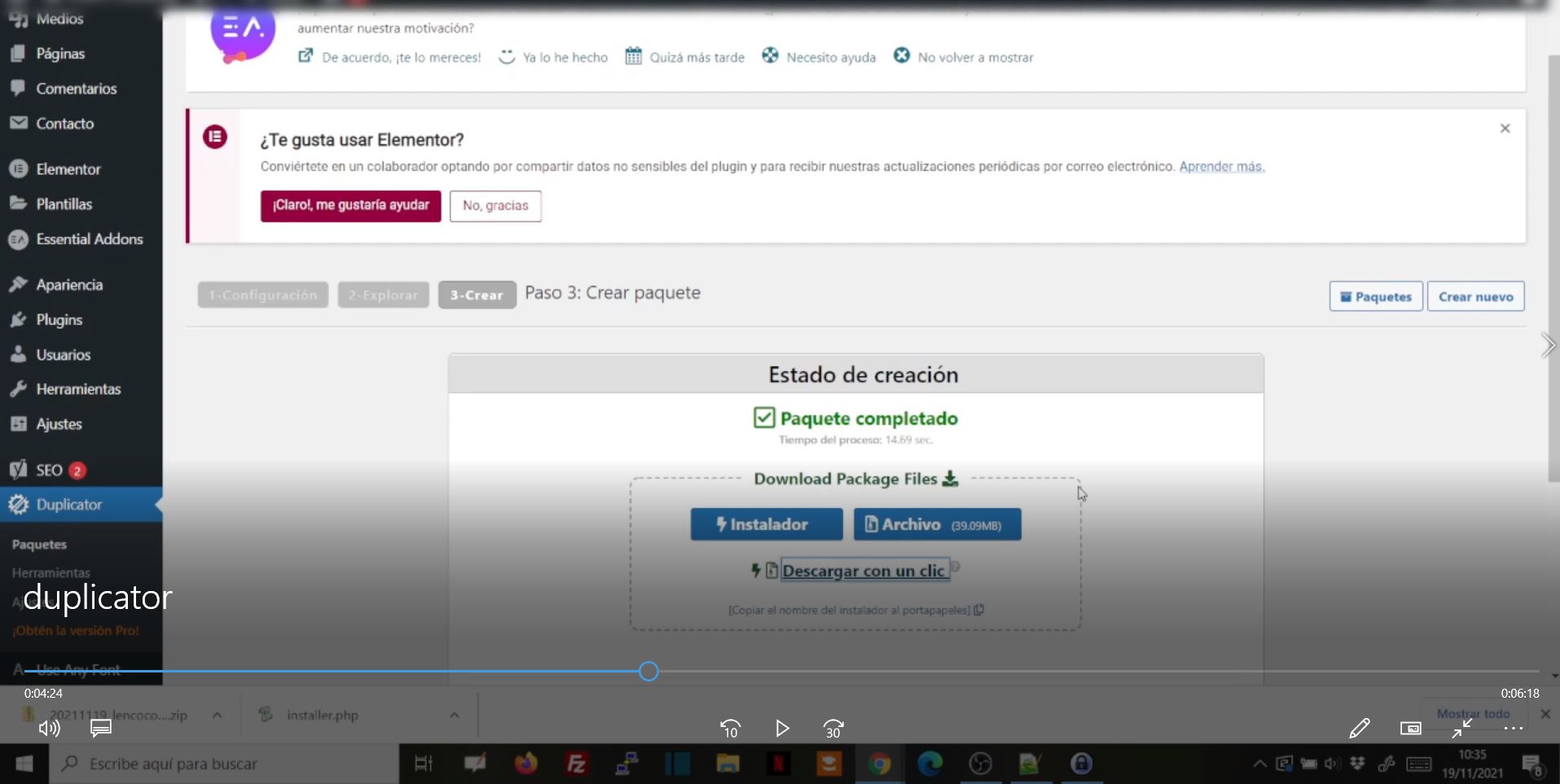Screen dimensions: 1560x784
Task: Click the Windows Start button
Action: click(x=24, y=764)
